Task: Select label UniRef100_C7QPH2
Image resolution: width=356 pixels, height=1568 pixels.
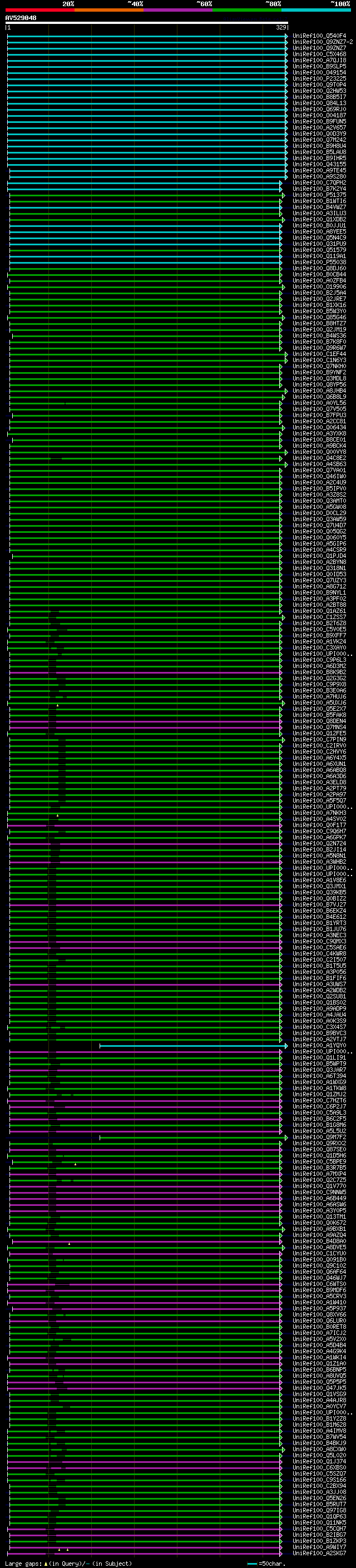Action: (x=319, y=182)
